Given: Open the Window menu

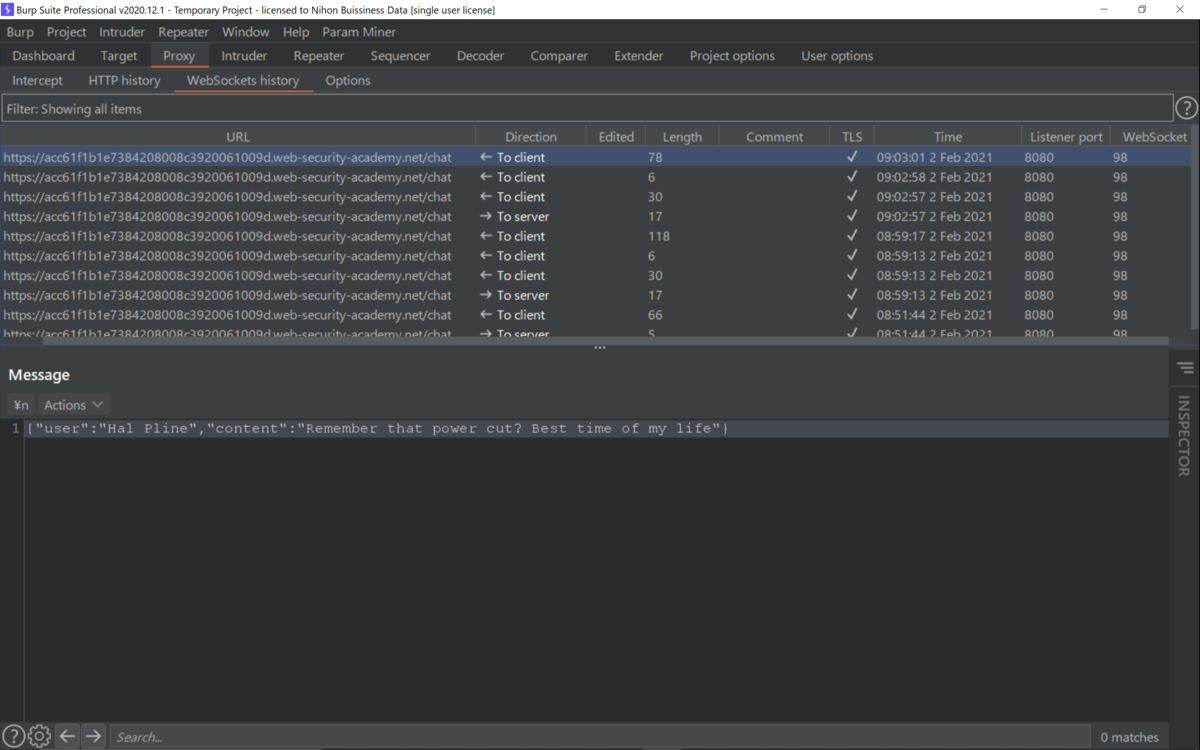Looking at the screenshot, I should [245, 32].
